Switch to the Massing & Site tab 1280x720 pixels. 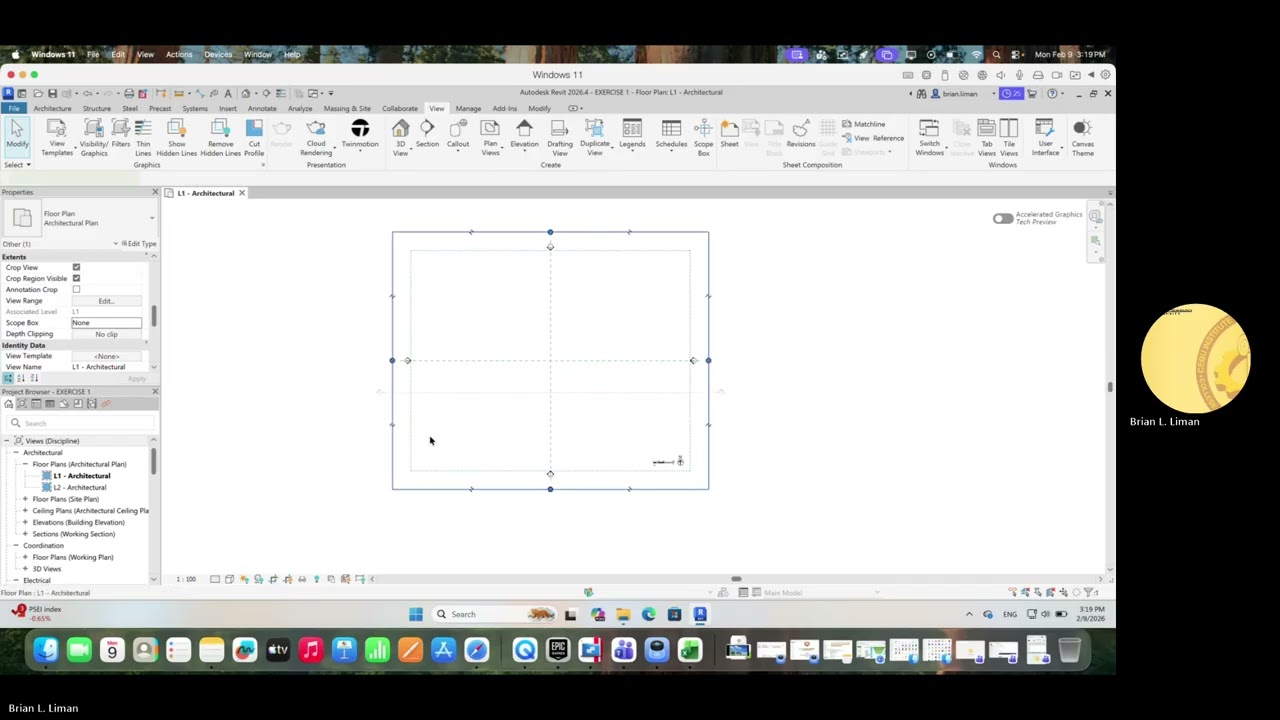[347, 108]
